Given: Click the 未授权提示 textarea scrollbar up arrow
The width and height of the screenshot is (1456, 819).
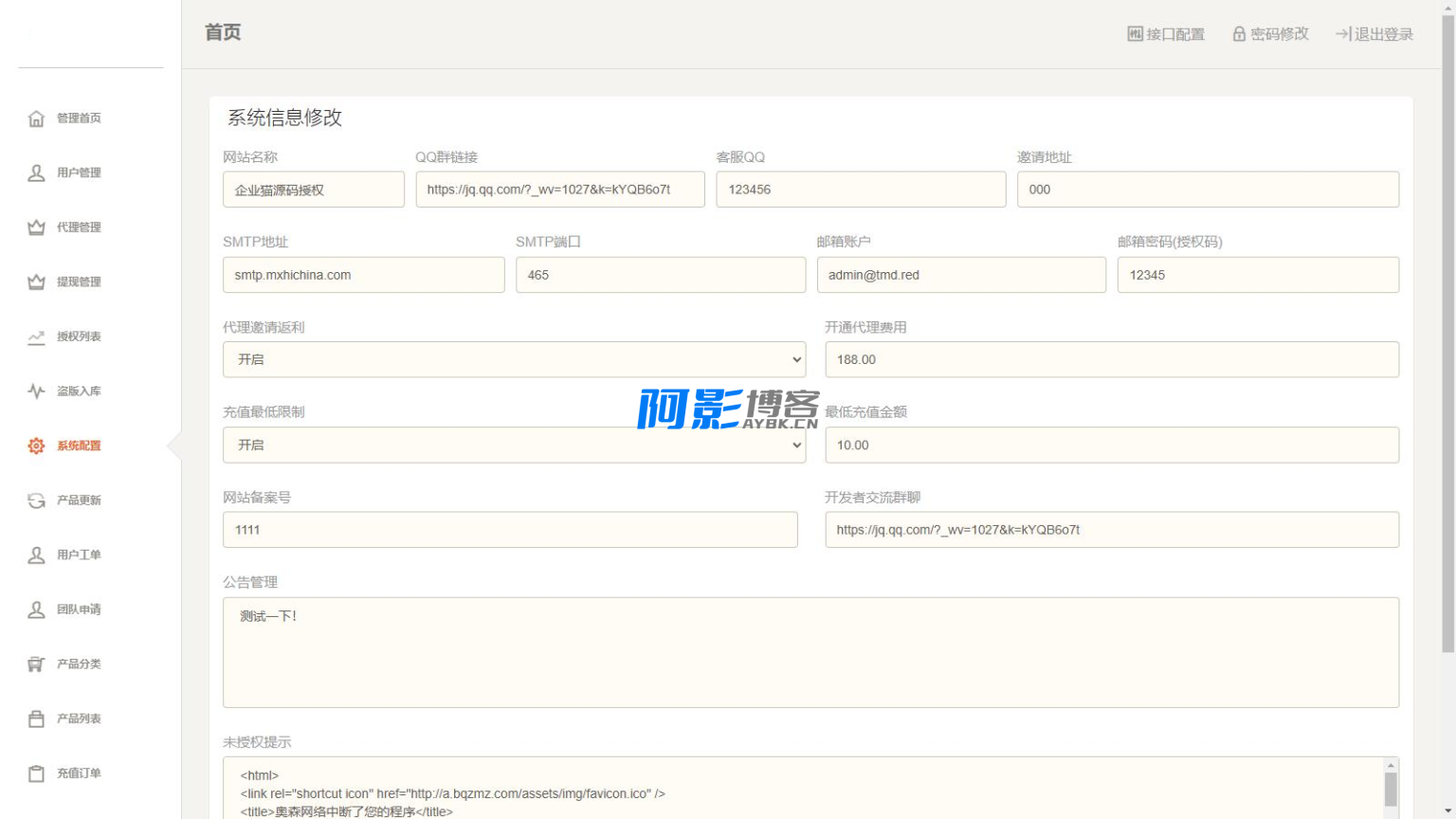Looking at the screenshot, I should pos(1391,765).
